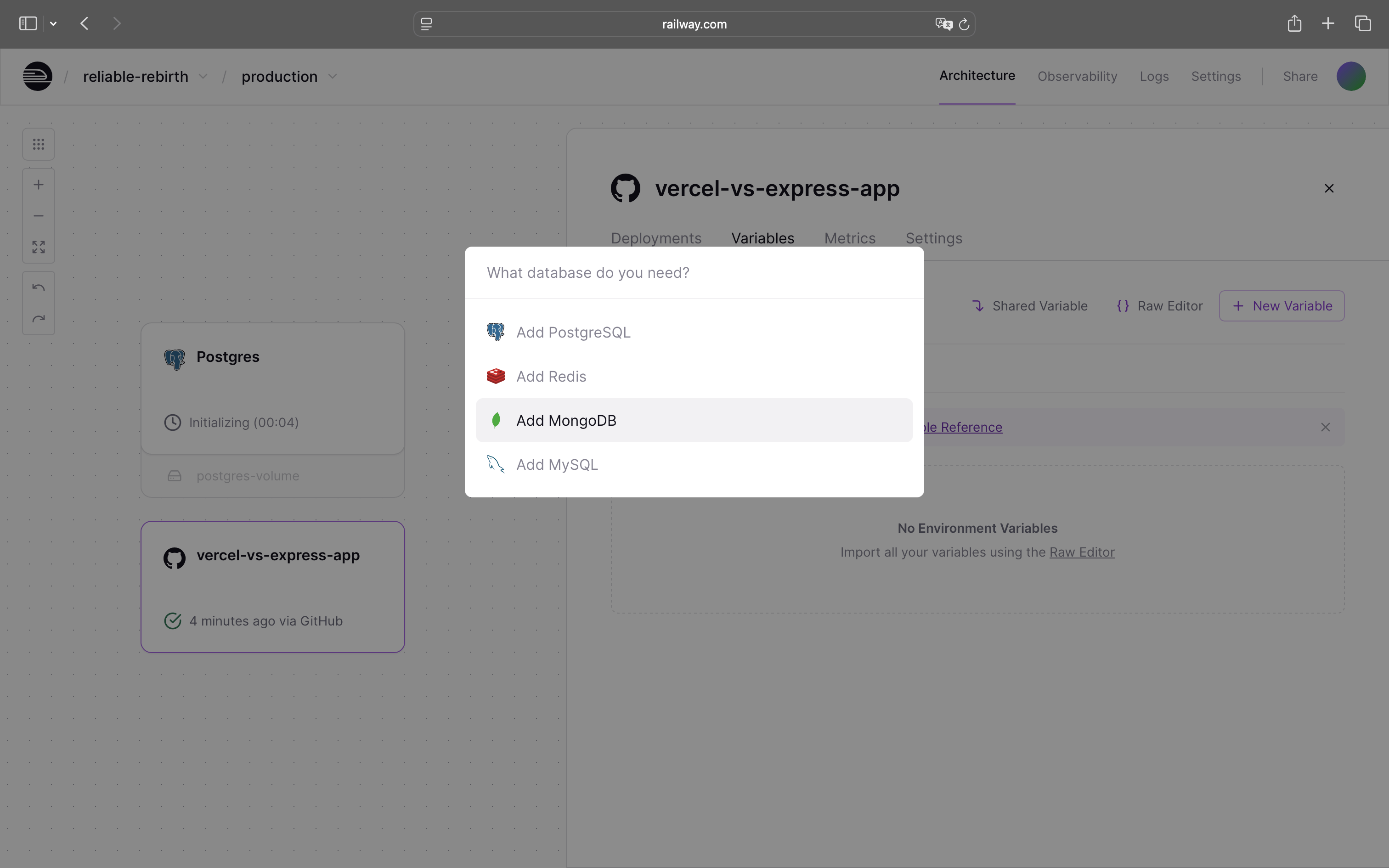Screen dimensions: 1389x868
Task: Dismiss the variable reference banner
Action: (x=1325, y=427)
